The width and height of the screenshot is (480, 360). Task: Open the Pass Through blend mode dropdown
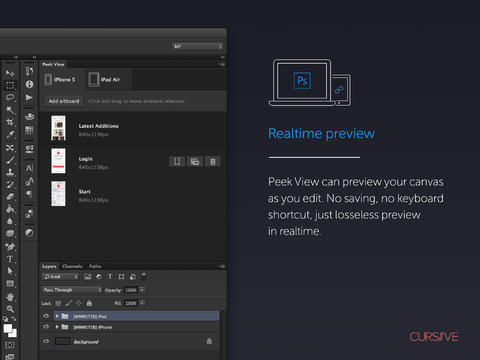72,290
